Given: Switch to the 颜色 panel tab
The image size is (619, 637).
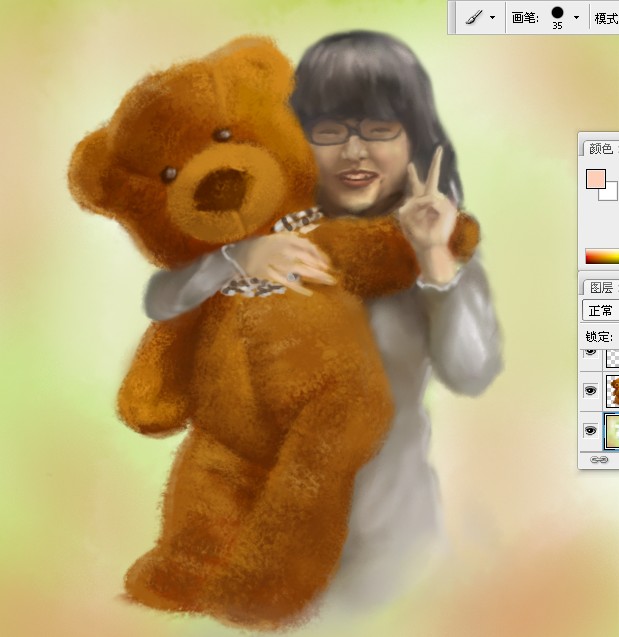Looking at the screenshot, I should coord(601,148).
